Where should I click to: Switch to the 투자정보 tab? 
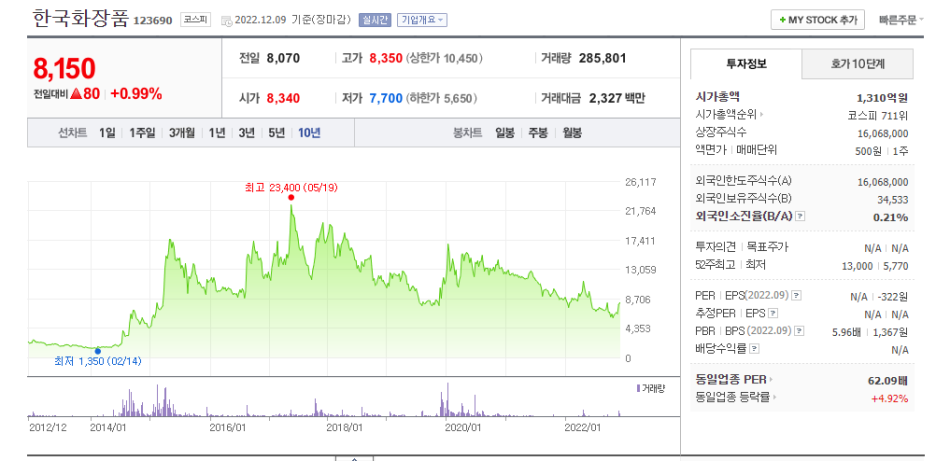tap(746, 64)
